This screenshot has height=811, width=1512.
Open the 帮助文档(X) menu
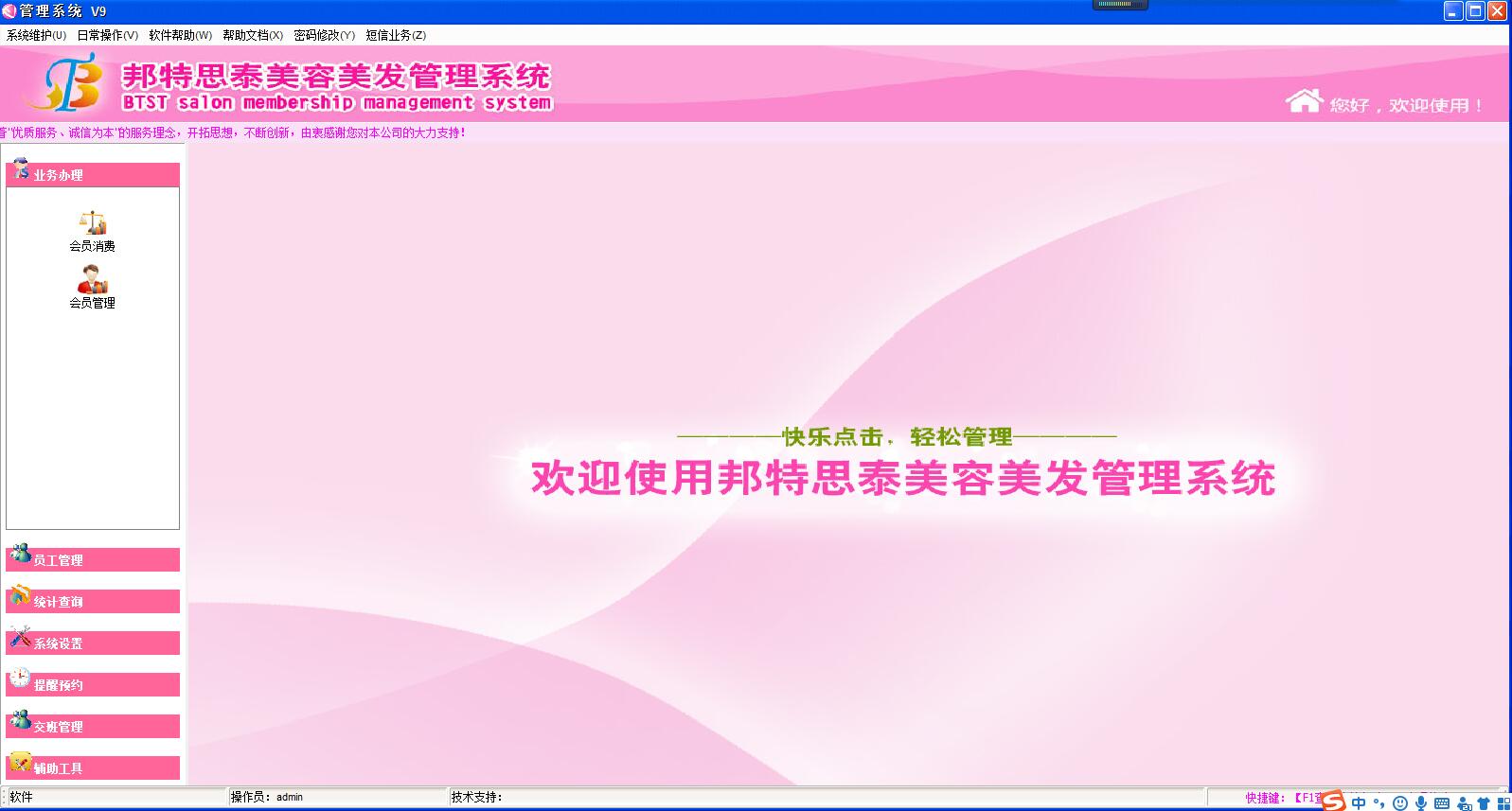[253, 35]
